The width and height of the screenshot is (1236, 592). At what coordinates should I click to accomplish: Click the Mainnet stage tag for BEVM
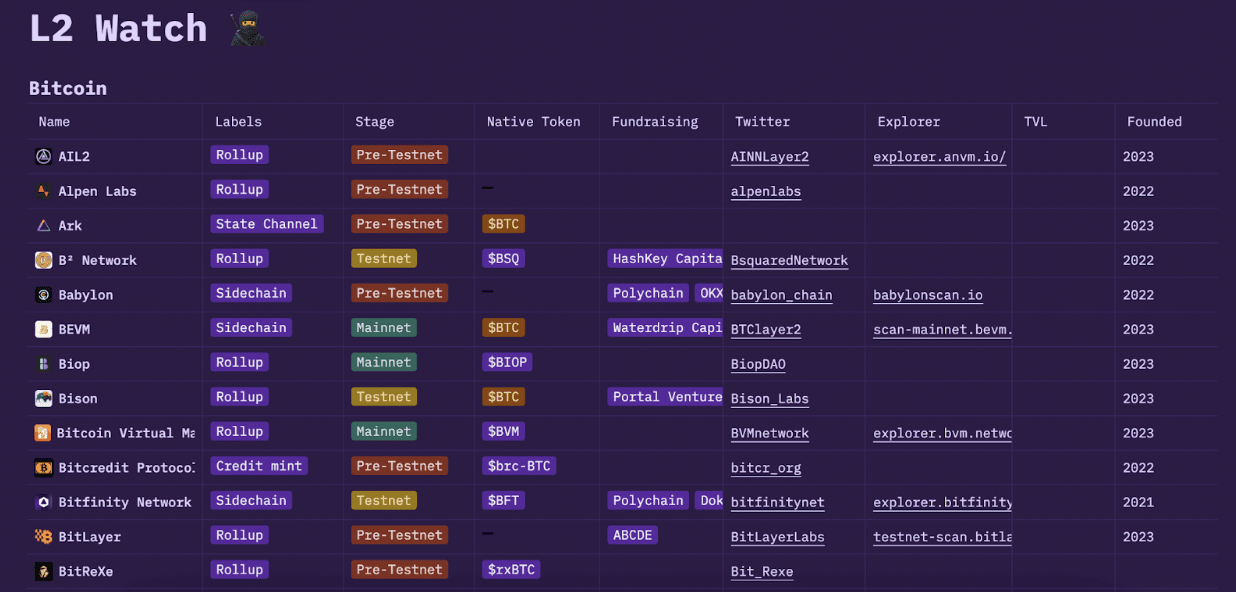(x=383, y=328)
